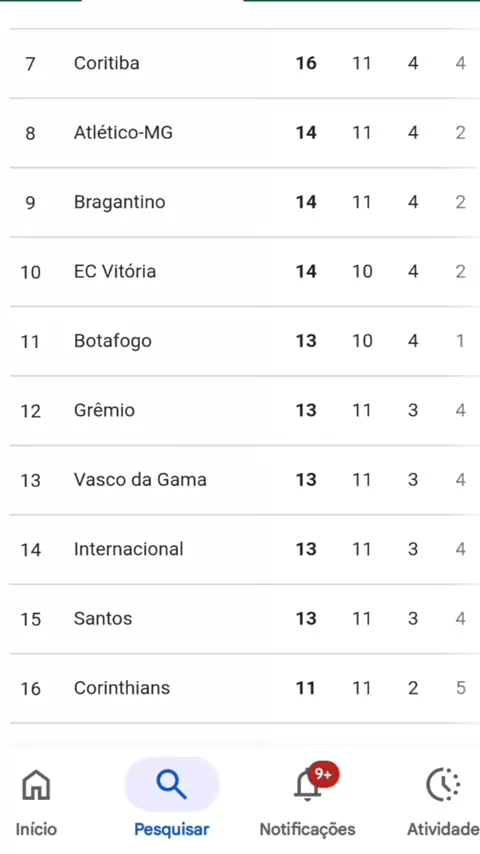This screenshot has height=854, width=480.
Task: Open the Notificações bell icon
Action: click(307, 786)
